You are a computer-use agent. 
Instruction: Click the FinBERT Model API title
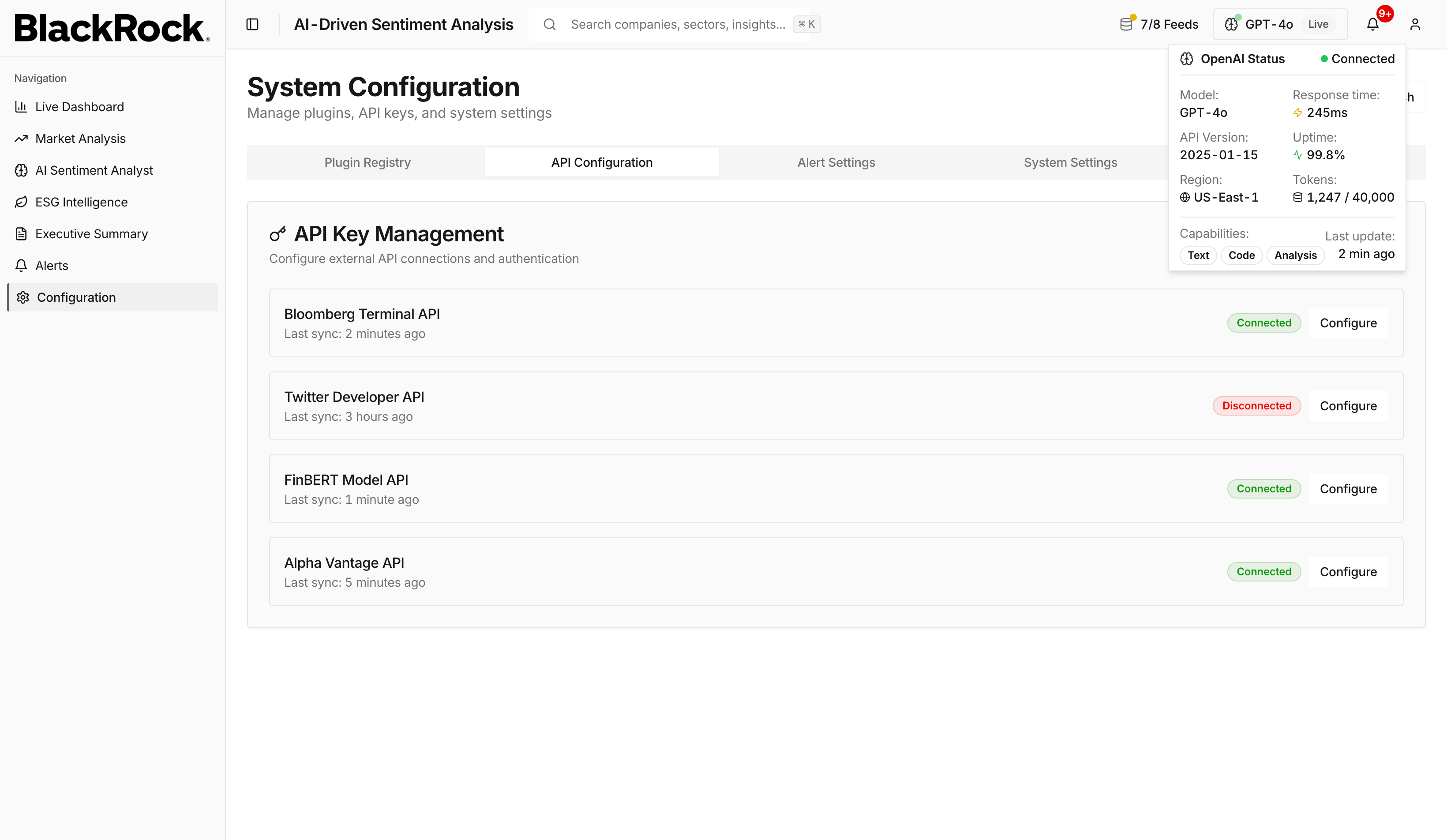point(346,480)
